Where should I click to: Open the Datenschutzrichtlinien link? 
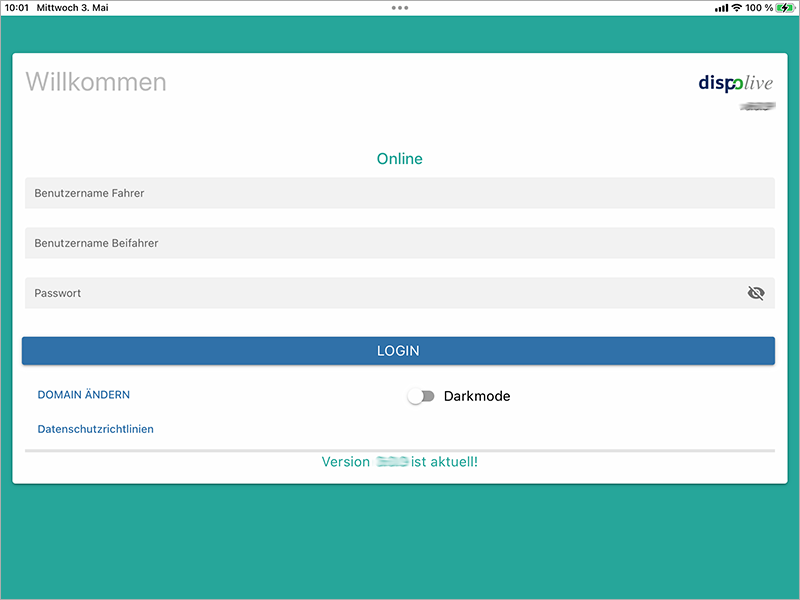(x=95, y=429)
